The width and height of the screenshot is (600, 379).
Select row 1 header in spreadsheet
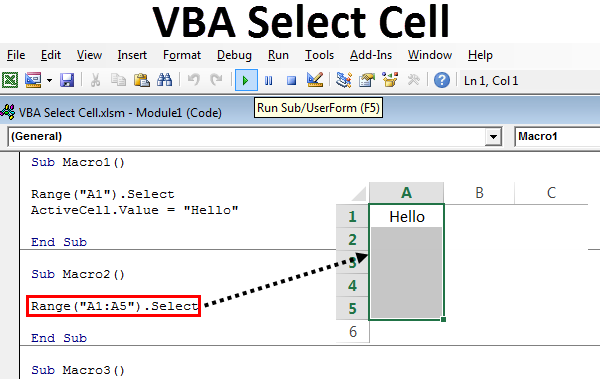click(352, 217)
